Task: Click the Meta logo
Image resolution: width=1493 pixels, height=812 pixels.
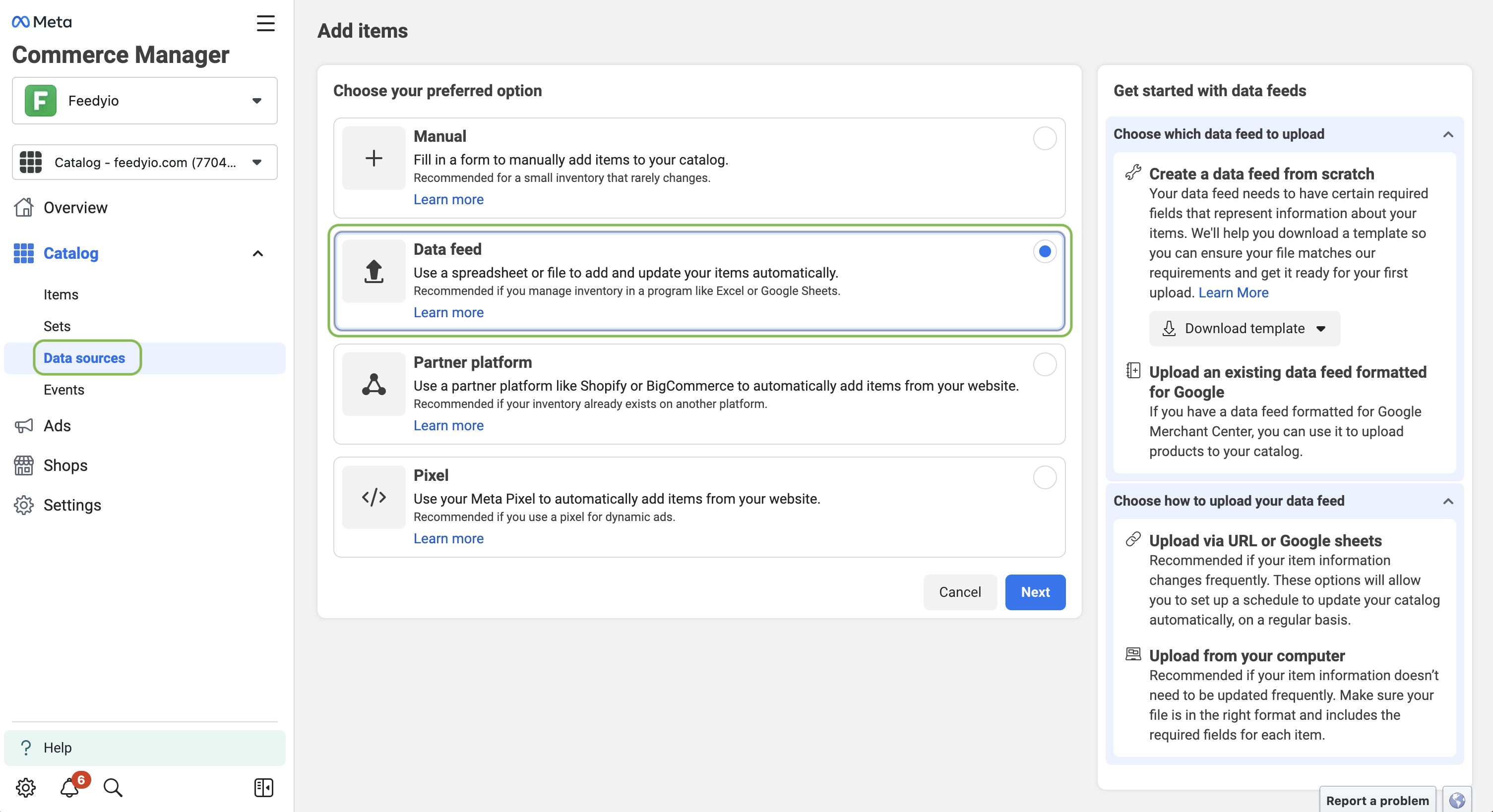Action: click(42, 22)
